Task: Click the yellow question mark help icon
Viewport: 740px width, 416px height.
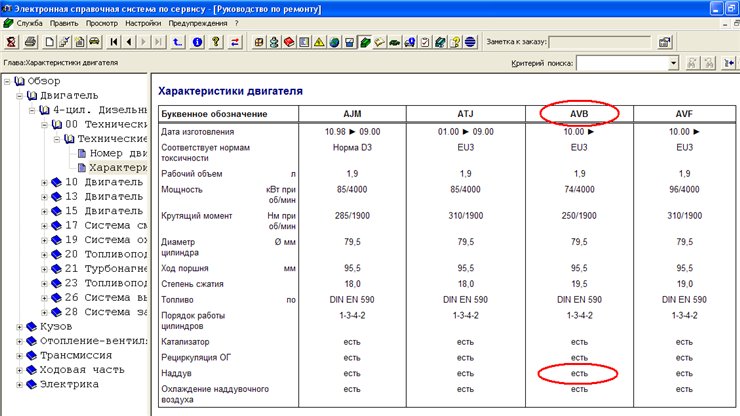Action: [216, 42]
